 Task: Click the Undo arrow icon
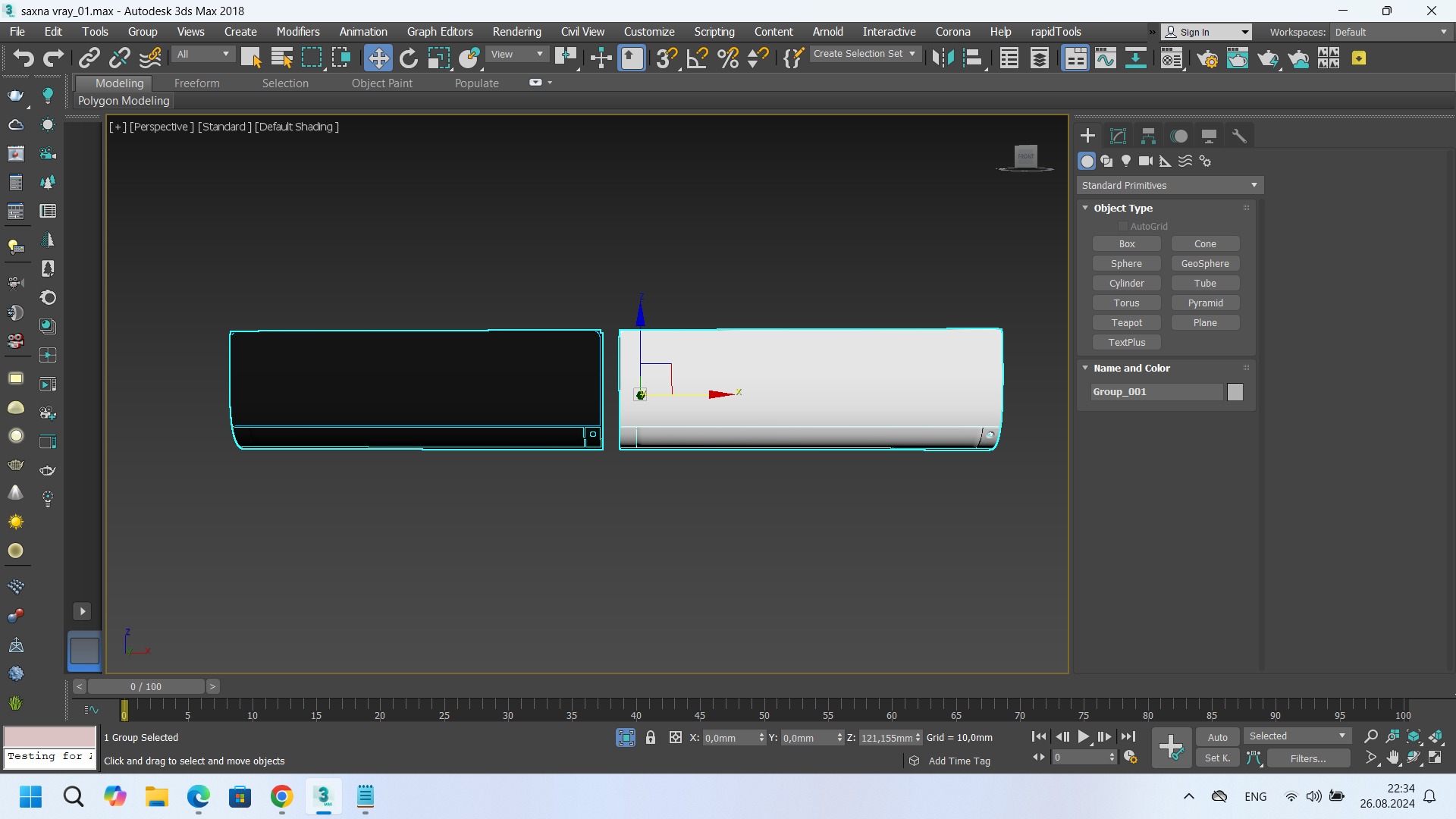coord(23,58)
